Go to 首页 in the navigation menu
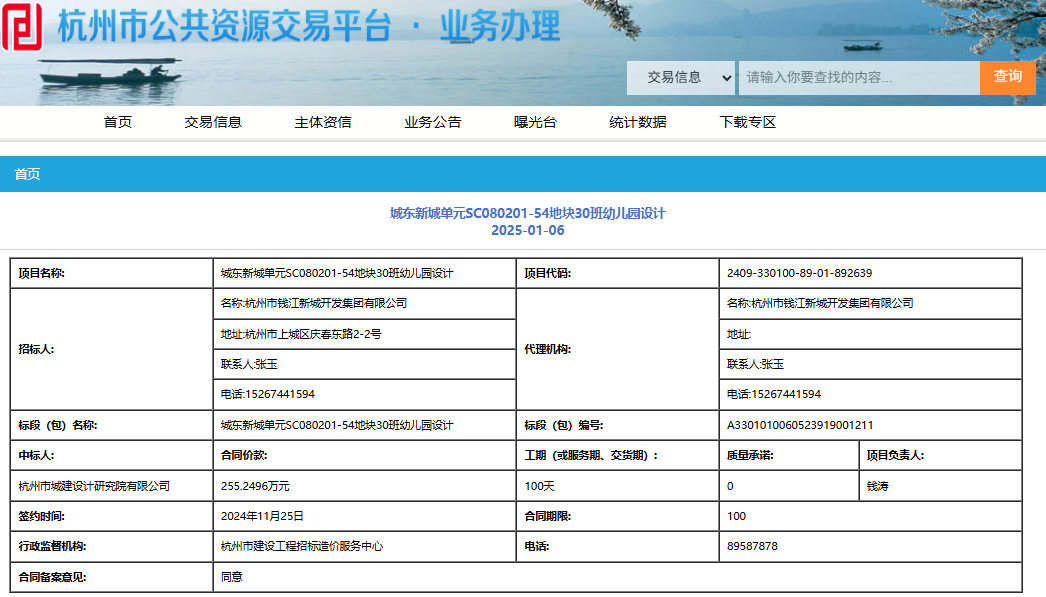The width and height of the screenshot is (1046, 597). coord(117,122)
